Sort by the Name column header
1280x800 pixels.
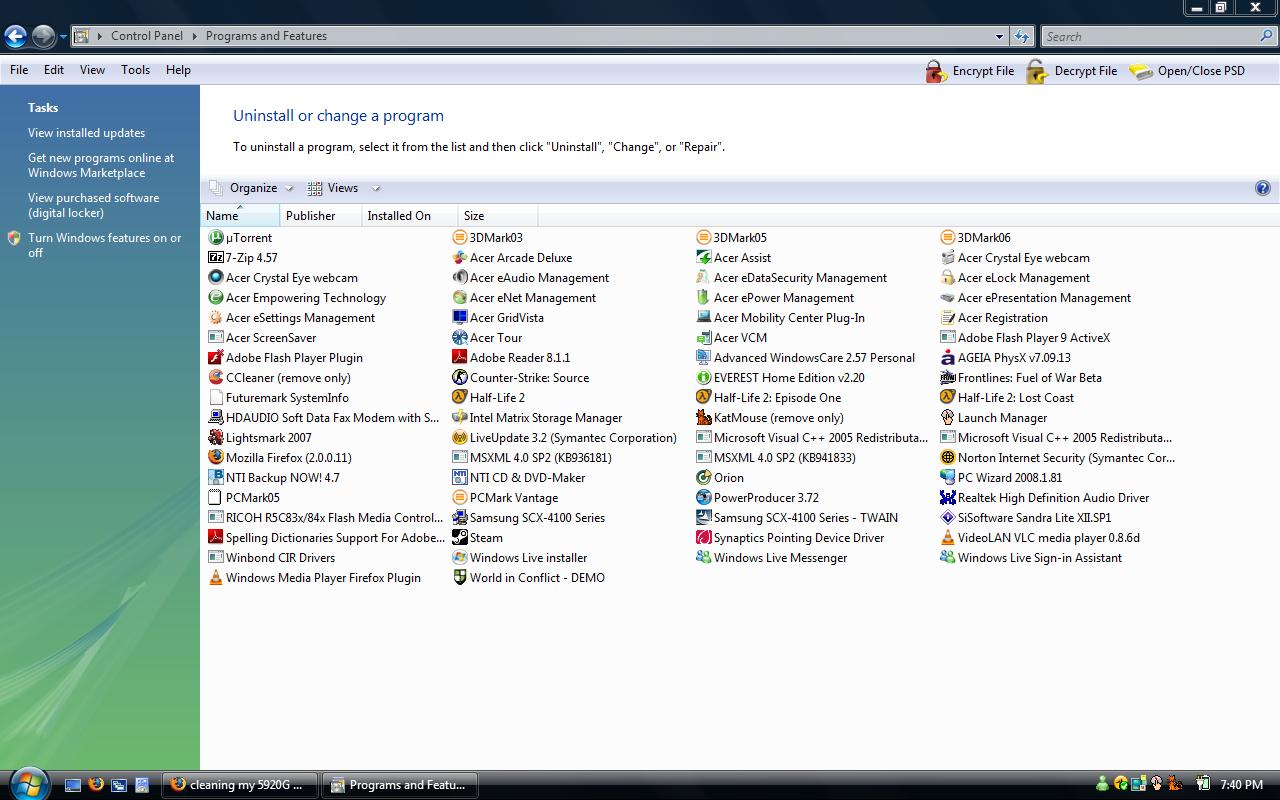tap(240, 215)
